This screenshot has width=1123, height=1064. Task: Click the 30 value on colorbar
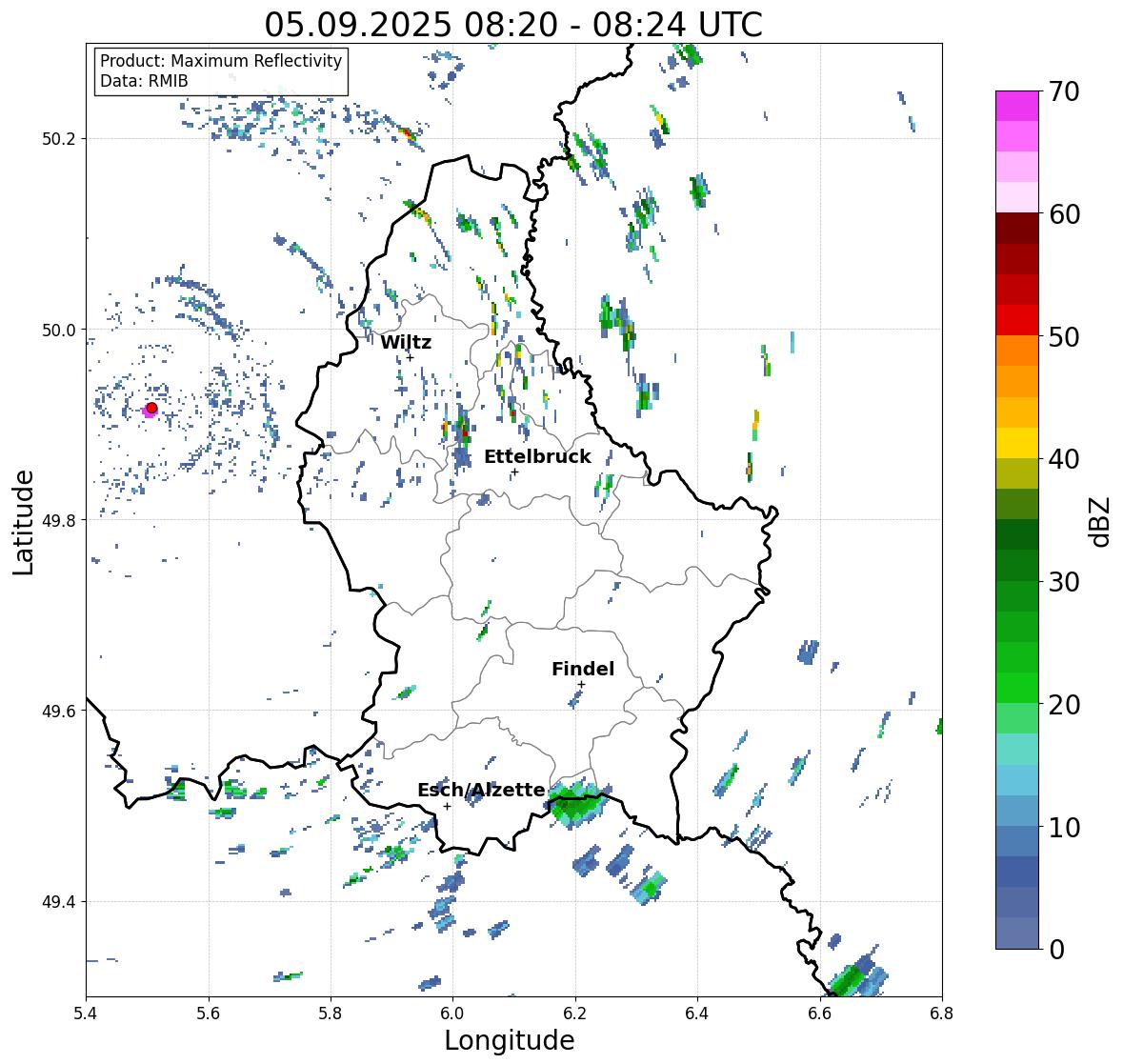[x=1063, y=582]
